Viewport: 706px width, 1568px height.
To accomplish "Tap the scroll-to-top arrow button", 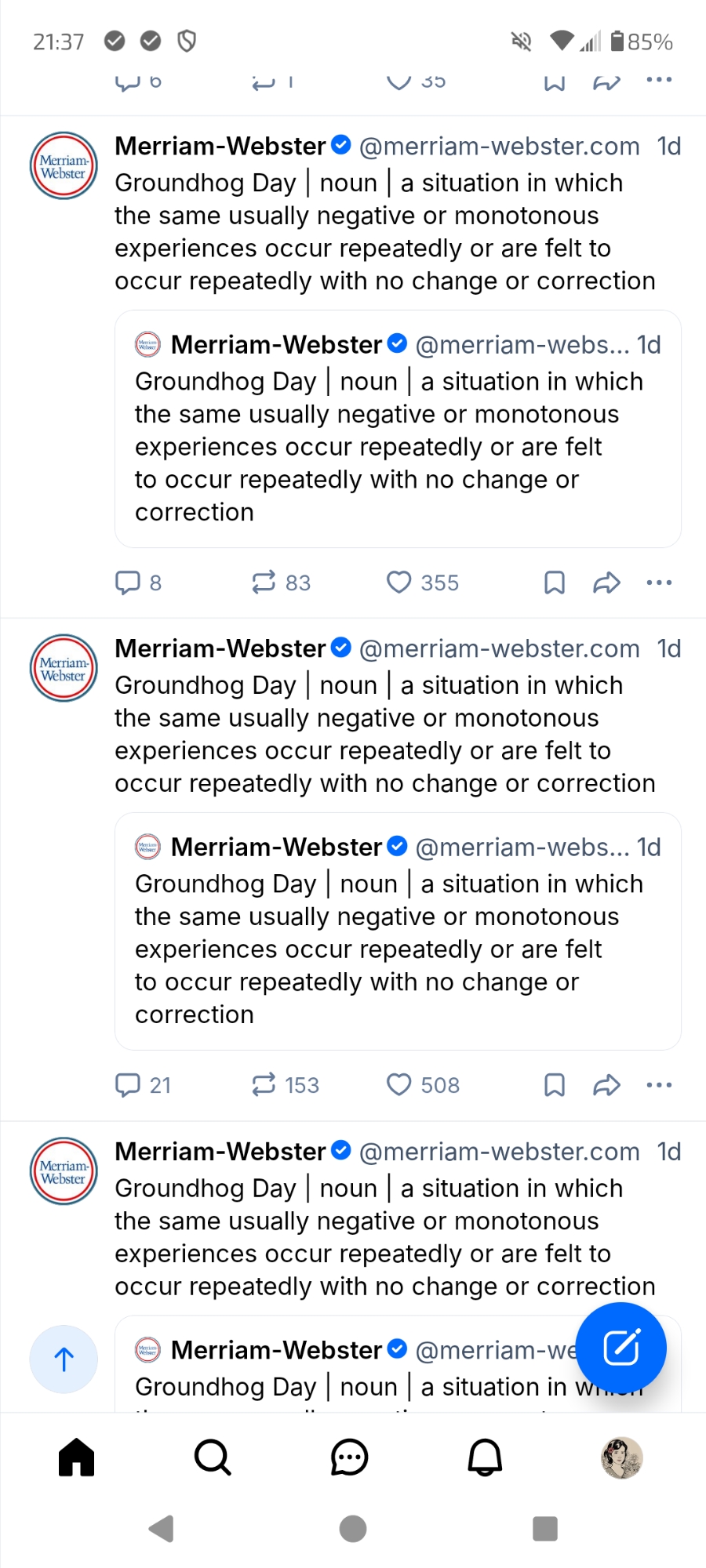I will tap(64, 1359).
